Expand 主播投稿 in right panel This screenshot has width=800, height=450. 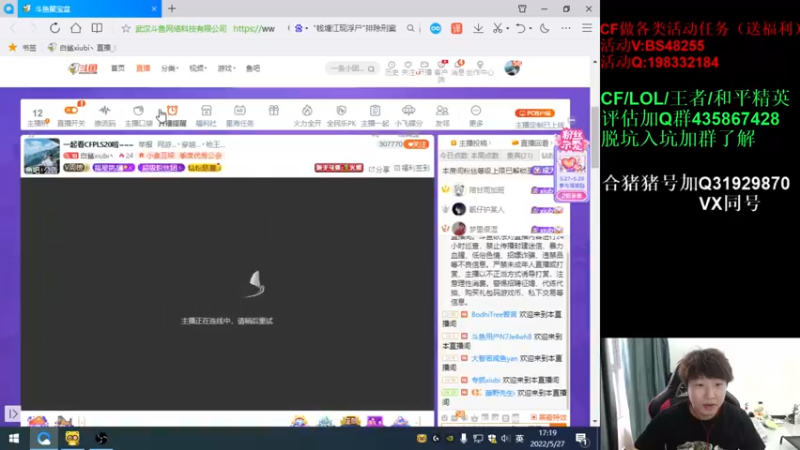pos(472,143)
